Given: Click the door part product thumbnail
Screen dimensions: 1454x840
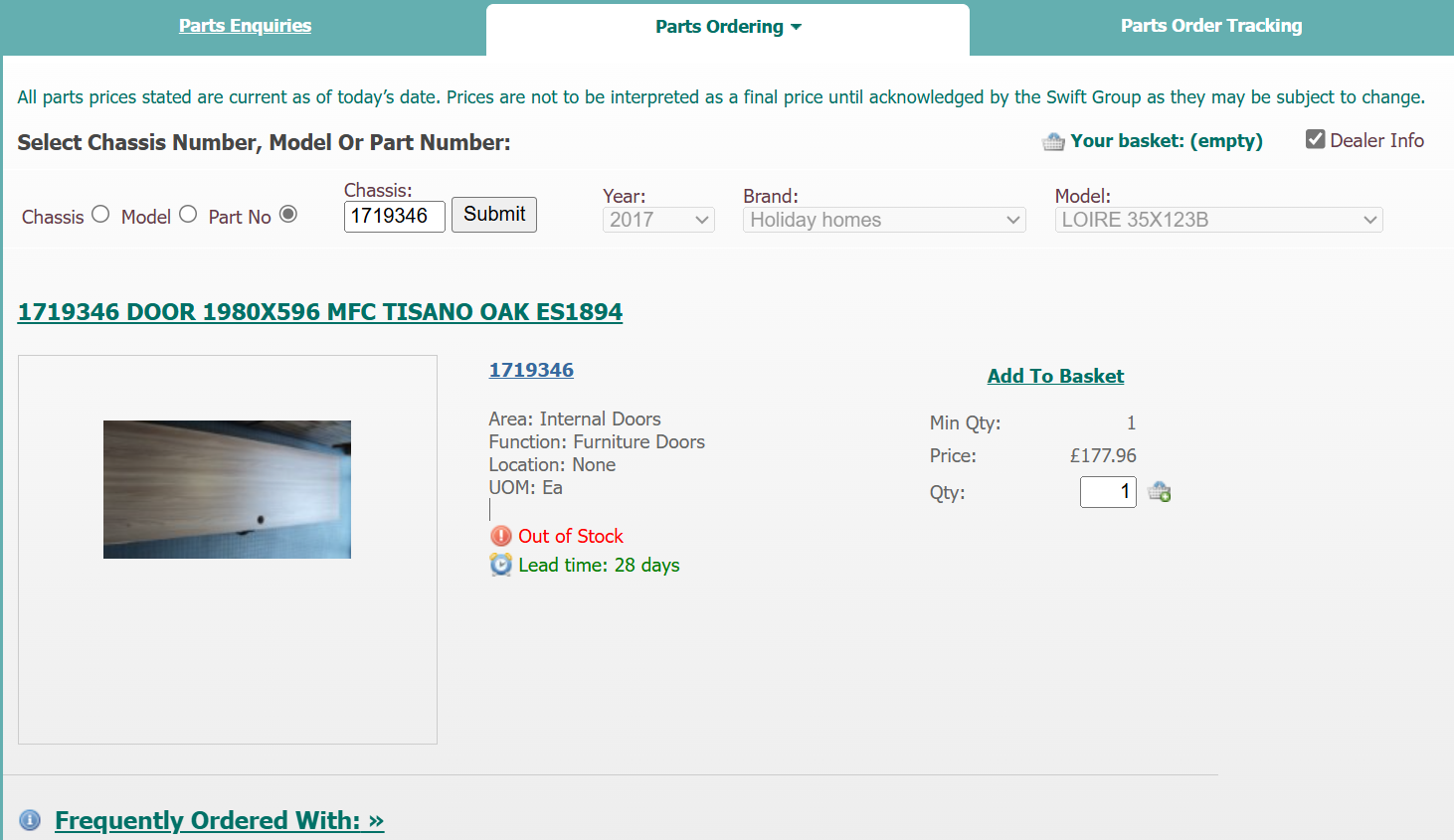Looking at the screenshot, I should coord(227,489).
